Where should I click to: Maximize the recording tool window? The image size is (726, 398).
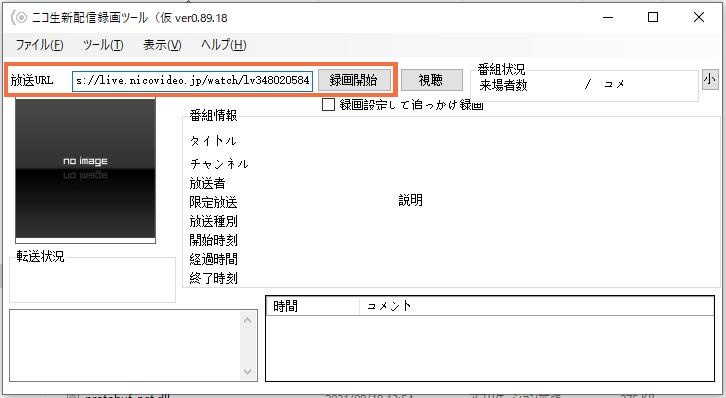(x=653, y=18)
